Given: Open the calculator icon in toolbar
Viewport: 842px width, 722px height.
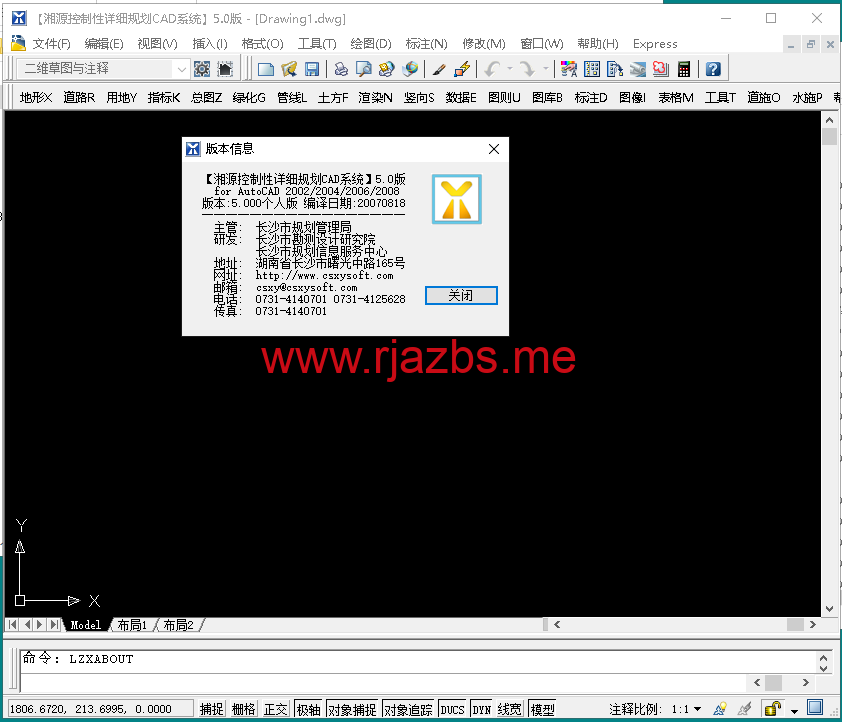Looking at the screenshot, I should pyautogui.click(x=684, y=69).
